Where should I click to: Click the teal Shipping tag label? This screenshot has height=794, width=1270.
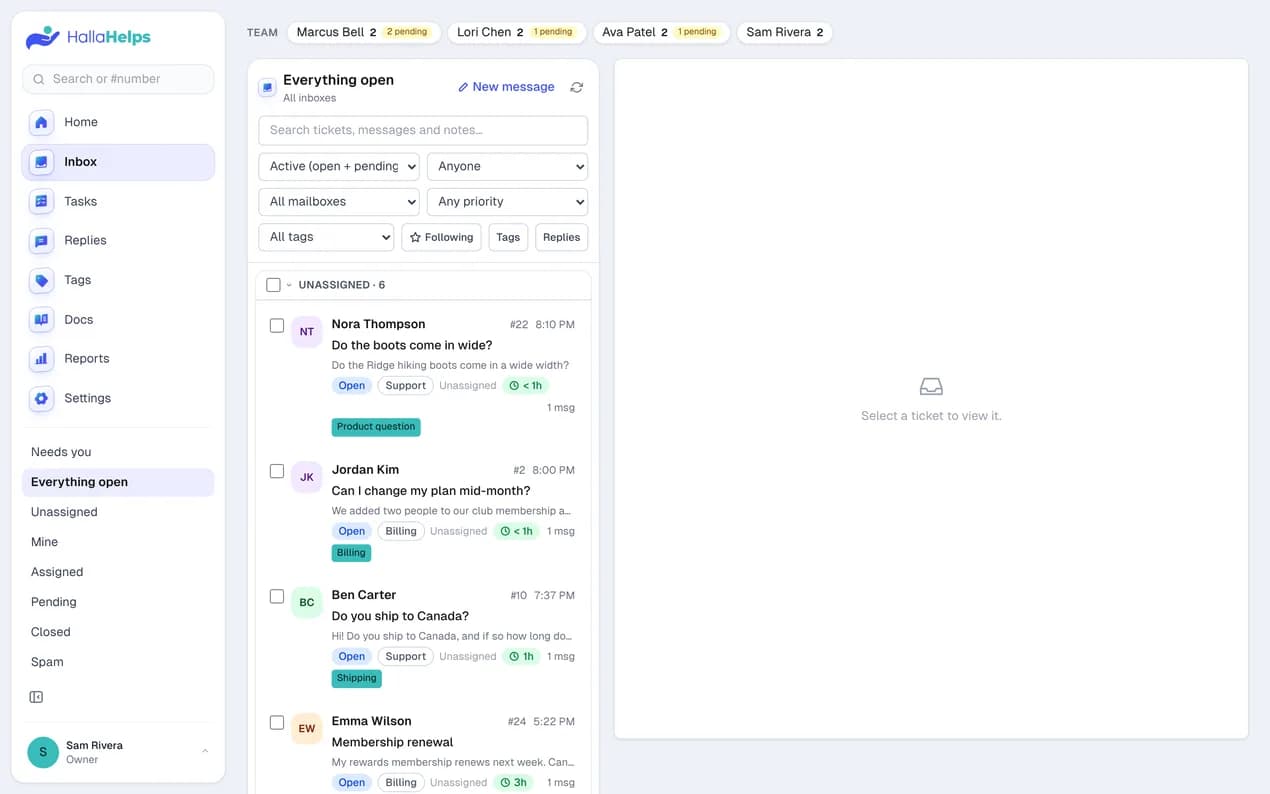[357, 678]
